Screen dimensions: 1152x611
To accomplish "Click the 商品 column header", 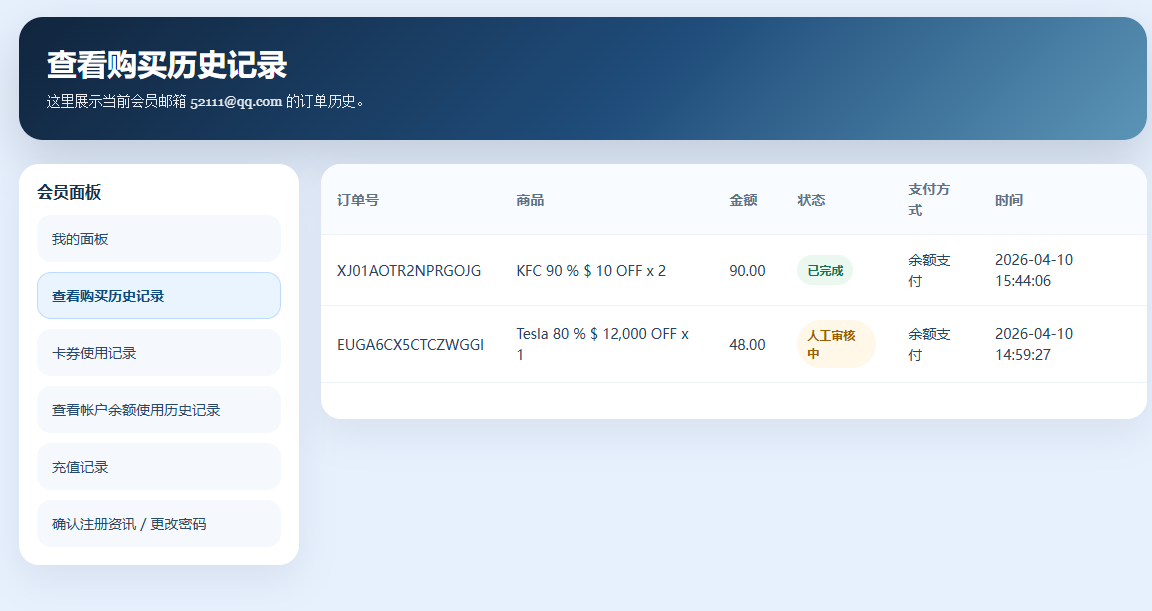I will 530,200.
